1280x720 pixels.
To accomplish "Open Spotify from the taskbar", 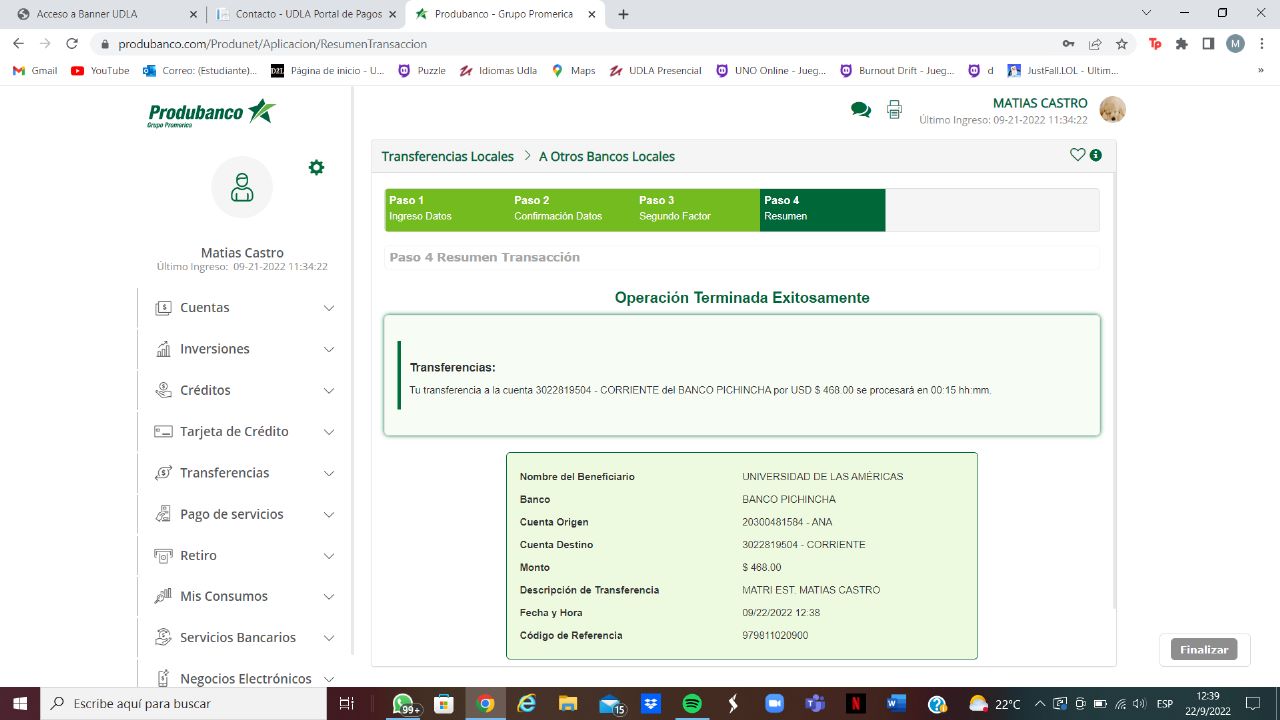I will (691, 704).
